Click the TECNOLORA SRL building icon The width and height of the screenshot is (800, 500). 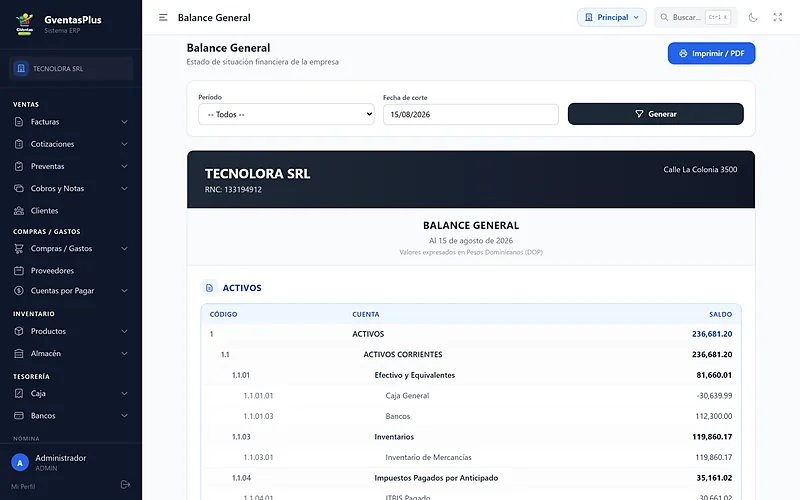tap(21, 68)
